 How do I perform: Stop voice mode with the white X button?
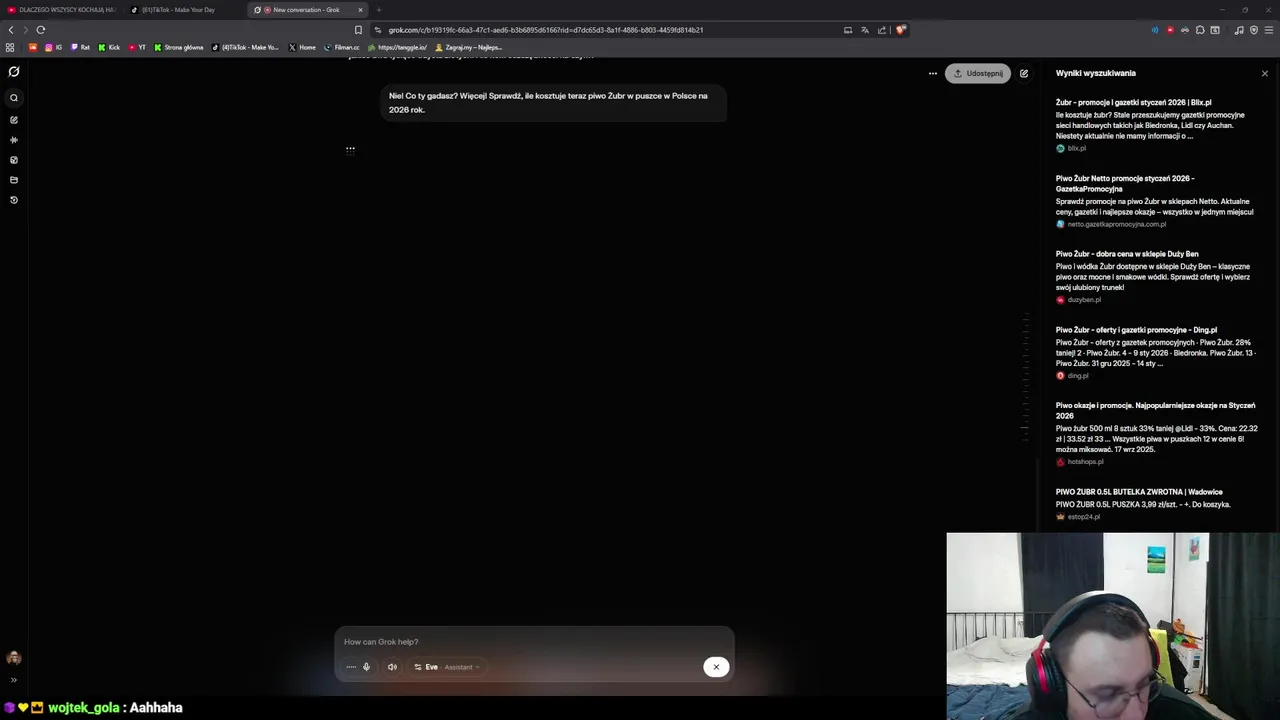tap(716, 667)
